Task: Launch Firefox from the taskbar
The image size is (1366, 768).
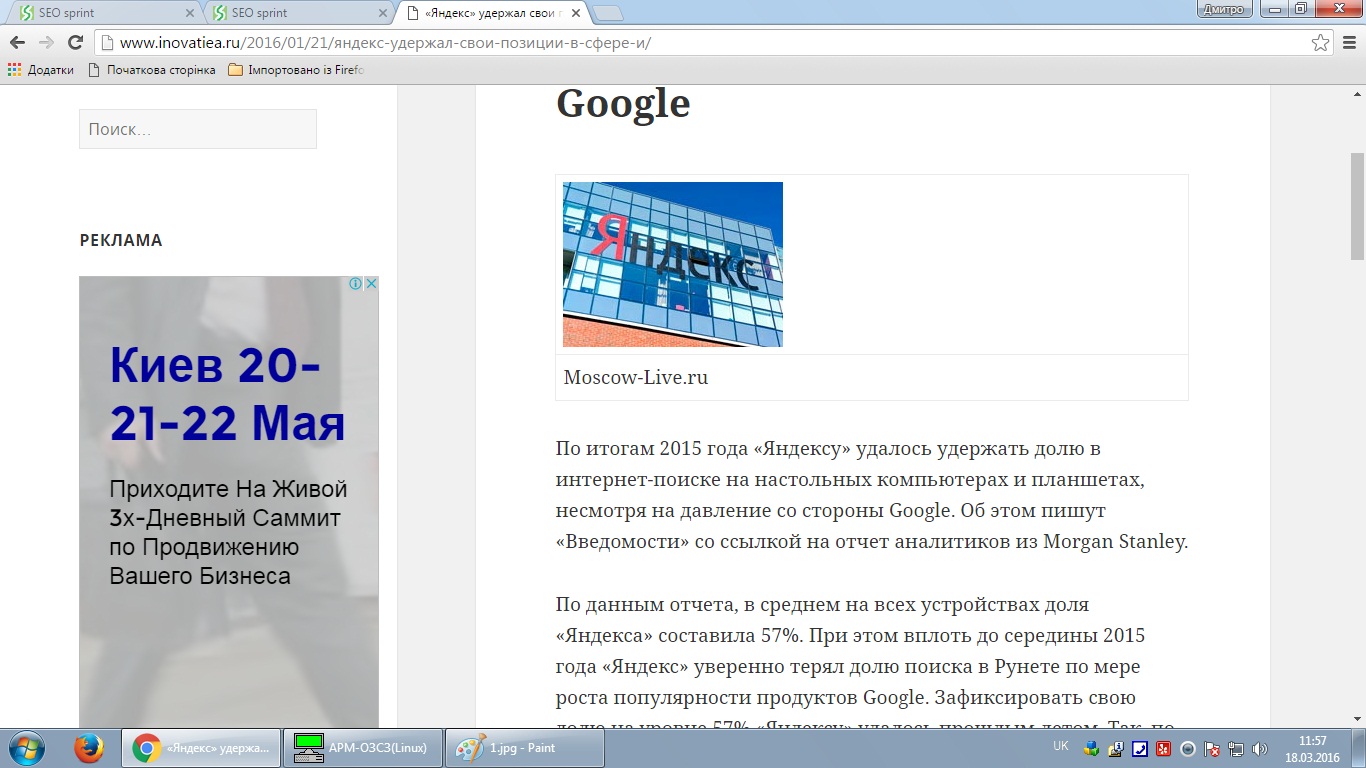Action: 89,748
